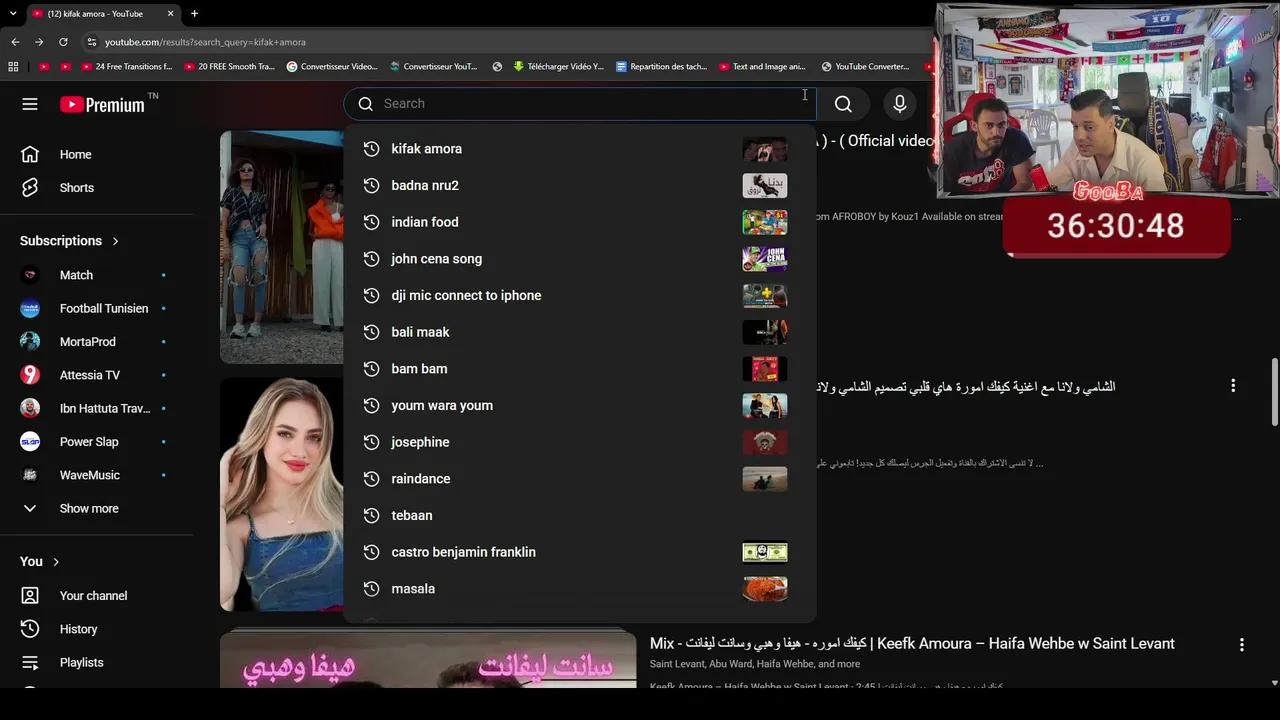Open watch History in sidebar
The width and height of the screenshot is (1280, 720).
pyautogui.click(x=97, y=629)
